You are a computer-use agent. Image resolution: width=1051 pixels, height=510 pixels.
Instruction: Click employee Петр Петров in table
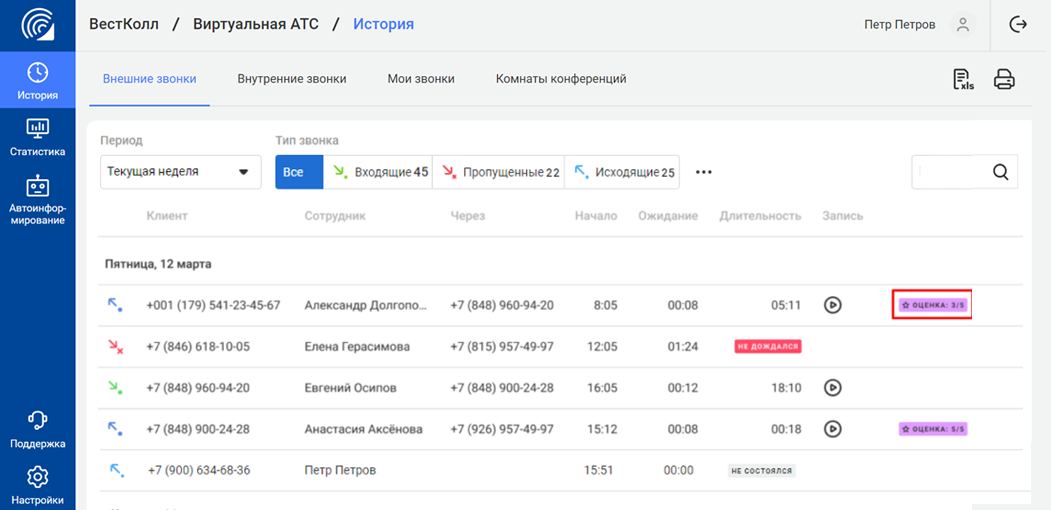340,470
